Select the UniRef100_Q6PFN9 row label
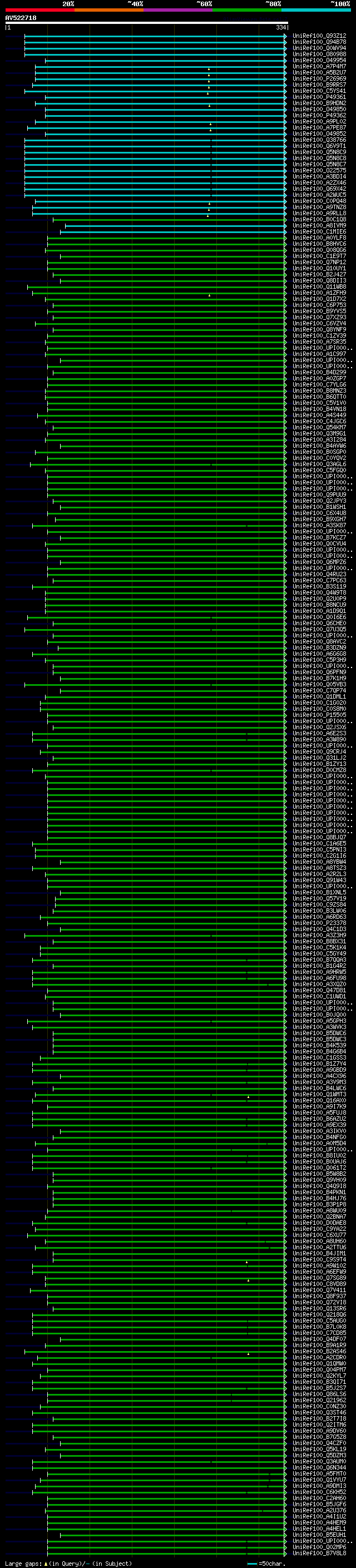Screen dimensions: 356x1568 [x=319, y=672]
